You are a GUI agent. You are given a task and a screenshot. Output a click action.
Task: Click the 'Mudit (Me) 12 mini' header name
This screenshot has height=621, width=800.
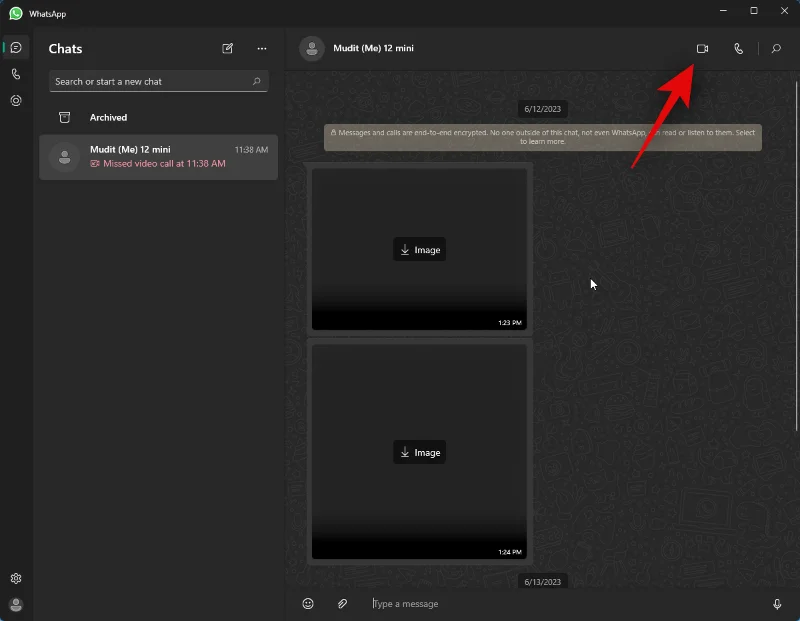[x=373, y=48]
